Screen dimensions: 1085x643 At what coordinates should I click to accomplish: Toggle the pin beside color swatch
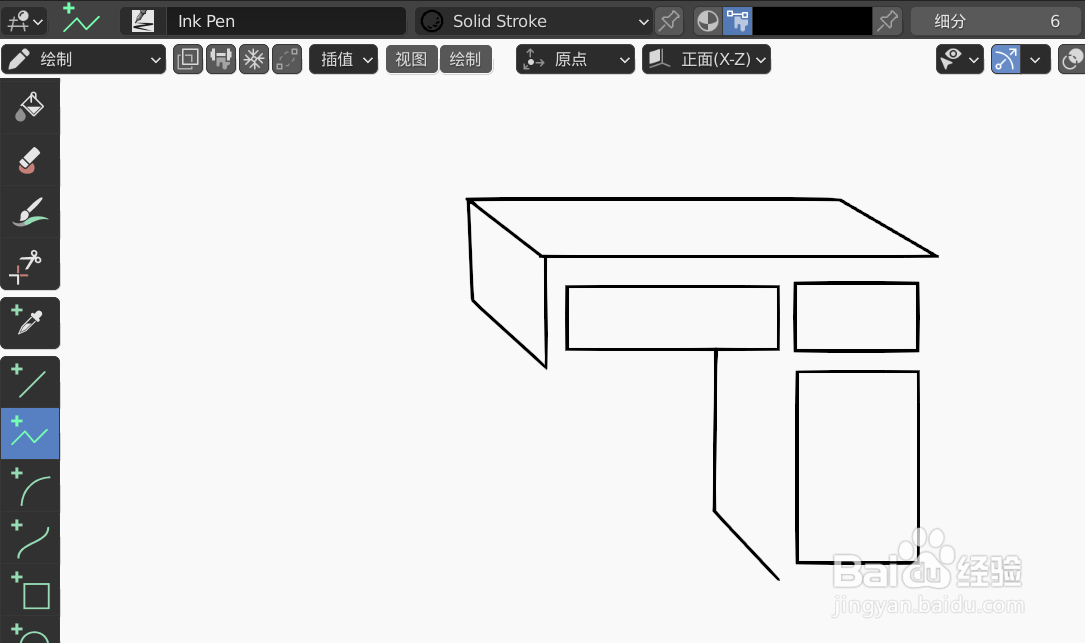click(888, 21)
